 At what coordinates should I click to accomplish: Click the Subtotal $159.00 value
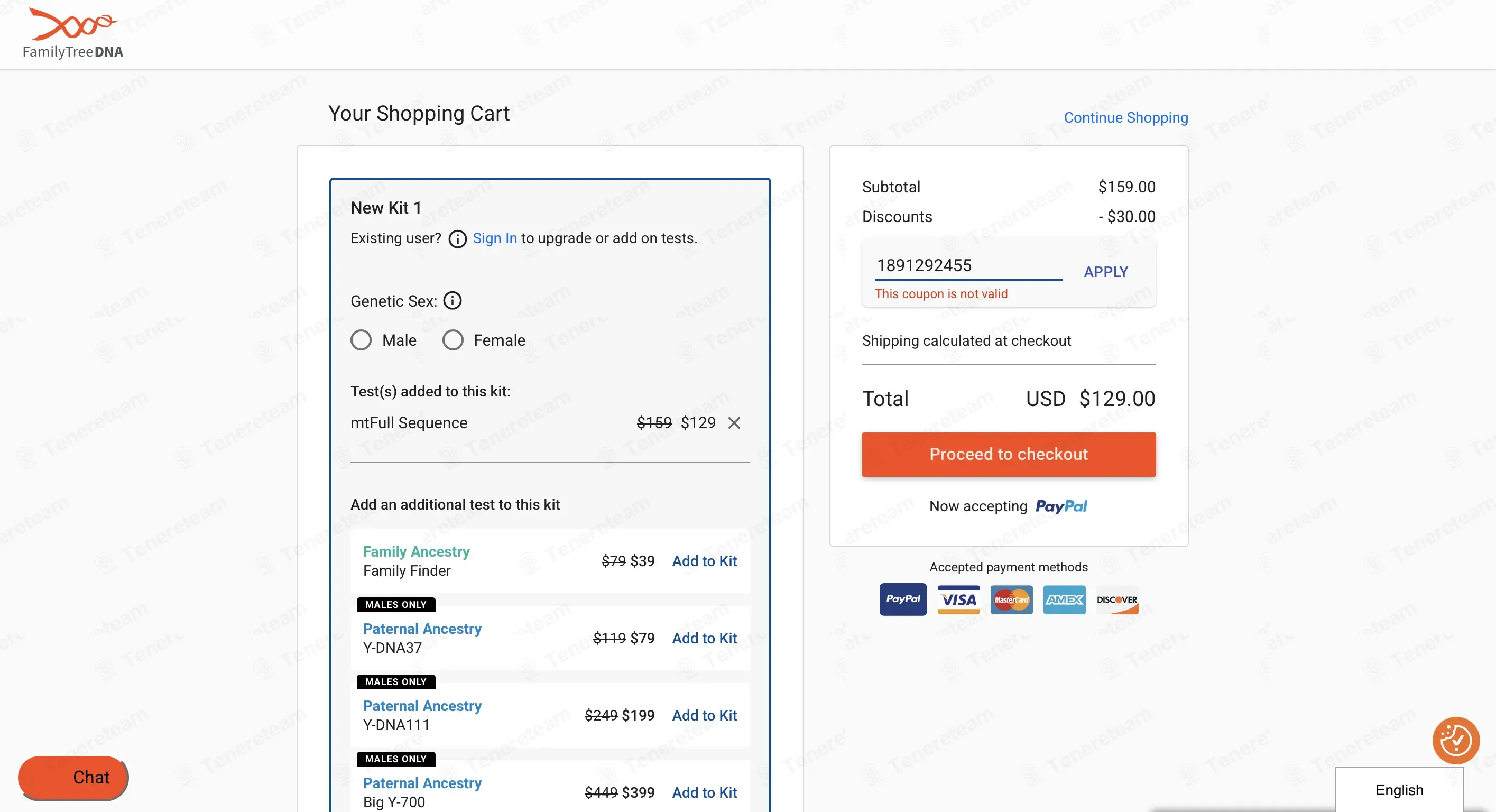pos(1126,187)
